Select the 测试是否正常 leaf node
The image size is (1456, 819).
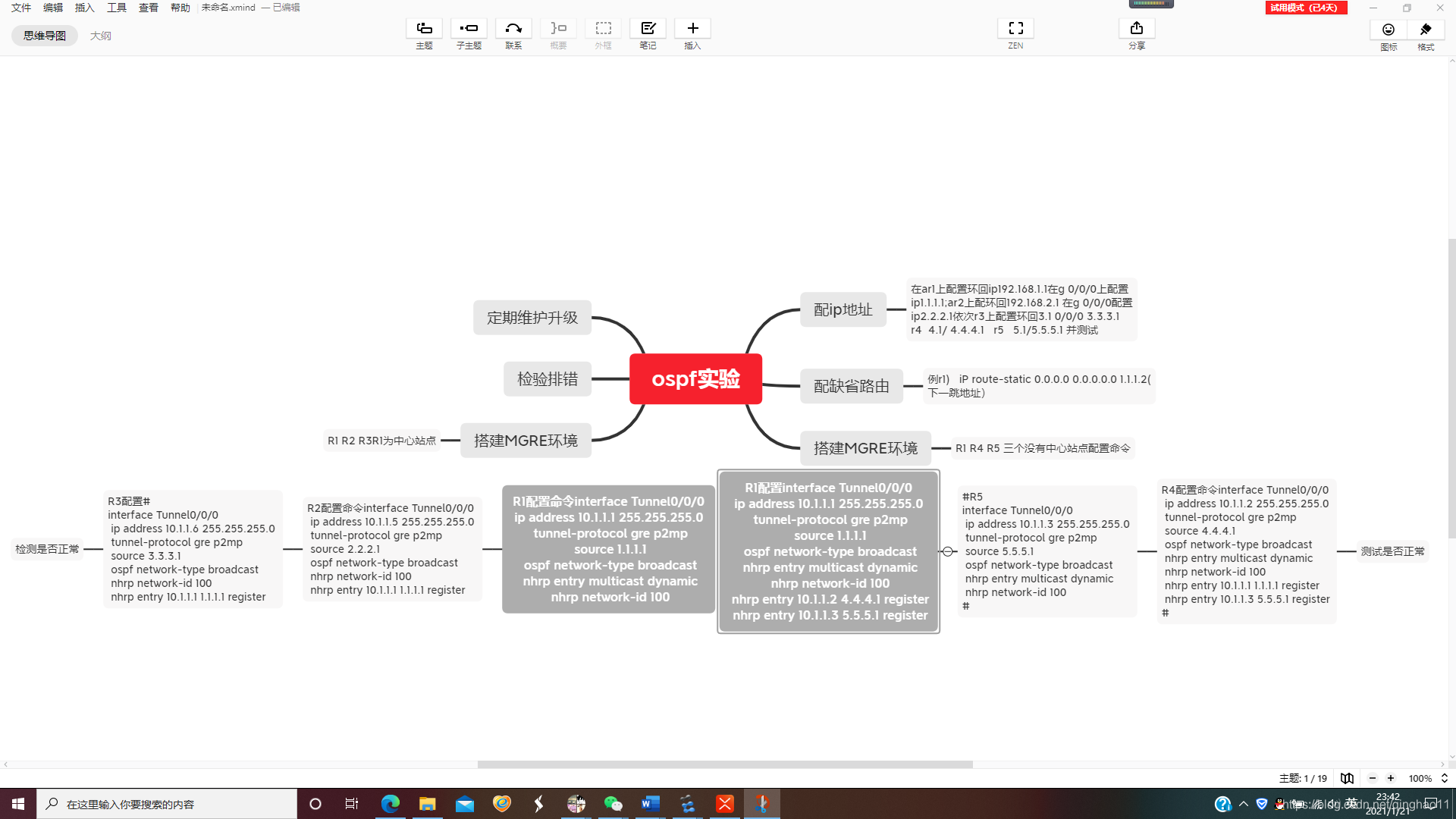[x=1392, y=551]
